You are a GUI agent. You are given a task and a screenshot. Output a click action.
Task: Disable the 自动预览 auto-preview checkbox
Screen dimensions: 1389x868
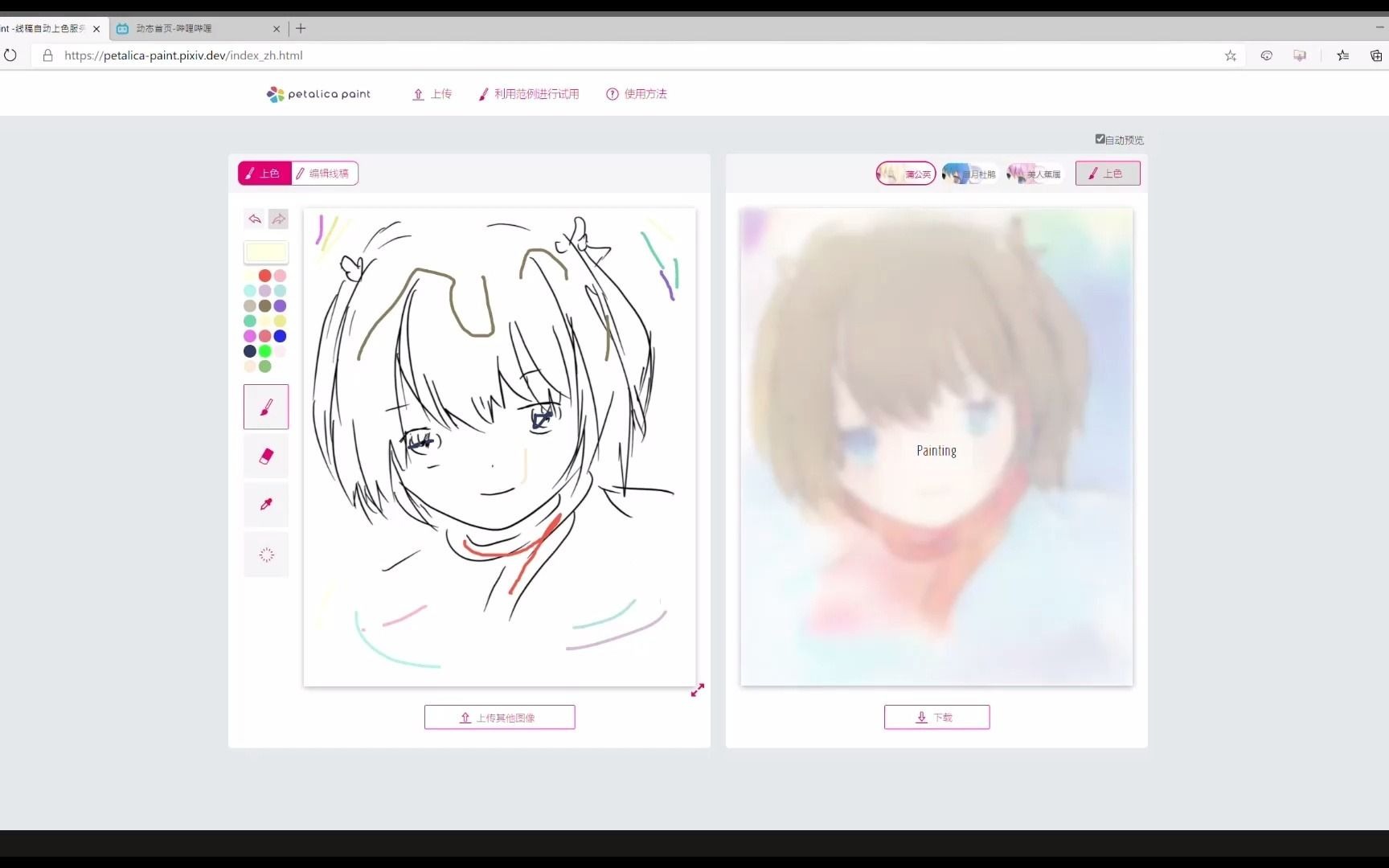pyautogui.click(x=1100, y=139)
